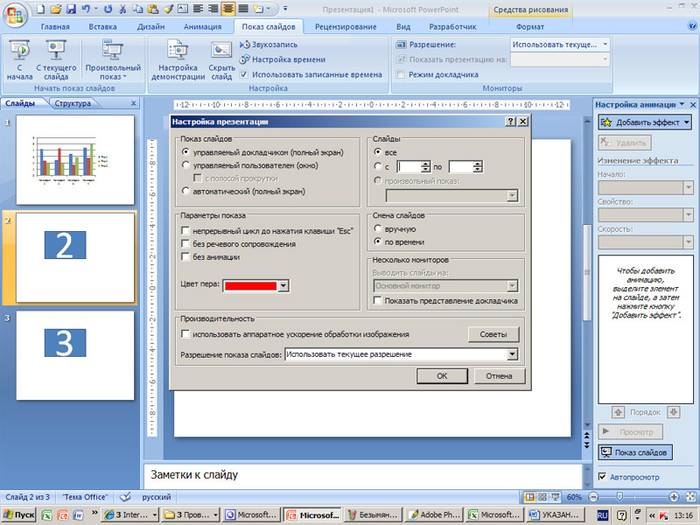The height and width of the screenshot is (525, 700).
Task: Select slide 3 thumbnail in the panel
Action: pos(76,353)
